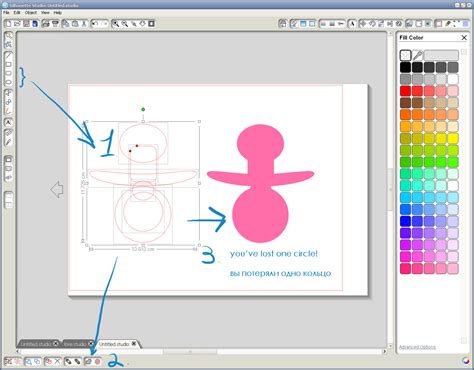Choose the orange color swatch
This screenshot has height=370, width=474.
405,115
